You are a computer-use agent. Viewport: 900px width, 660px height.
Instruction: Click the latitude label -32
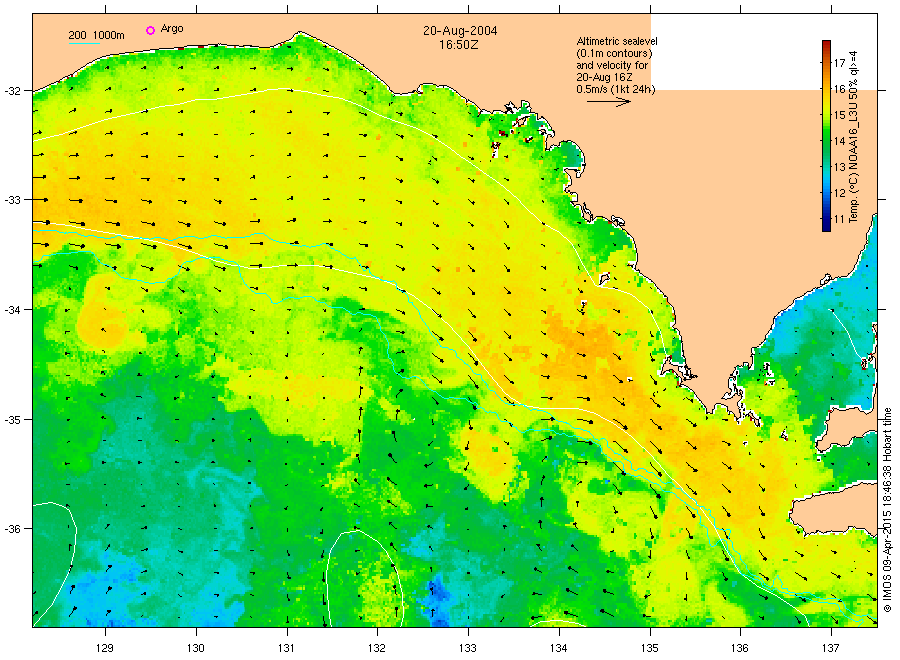13,91
